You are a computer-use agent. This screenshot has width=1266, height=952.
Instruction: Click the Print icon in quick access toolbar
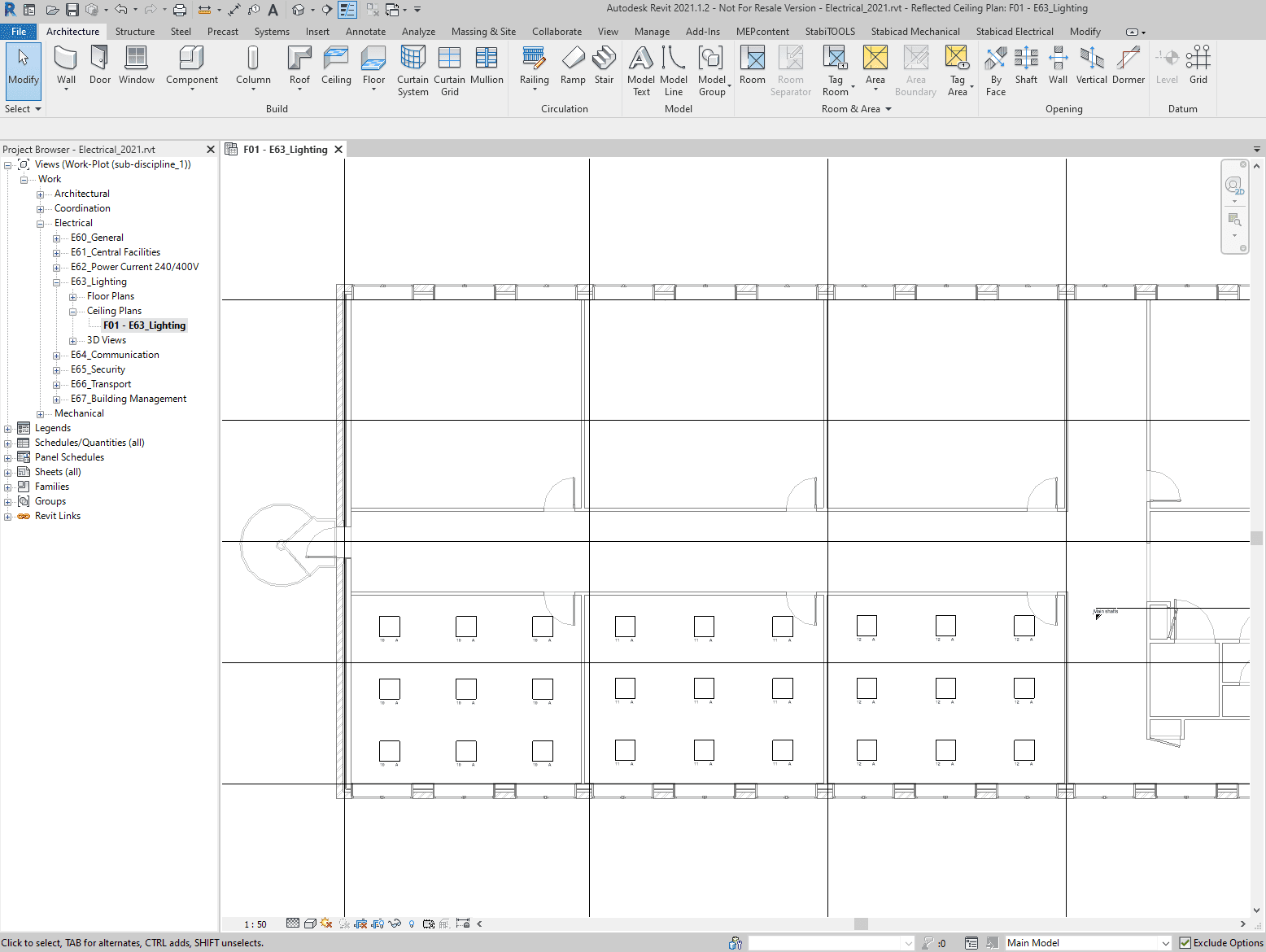[x=180, y=10]
